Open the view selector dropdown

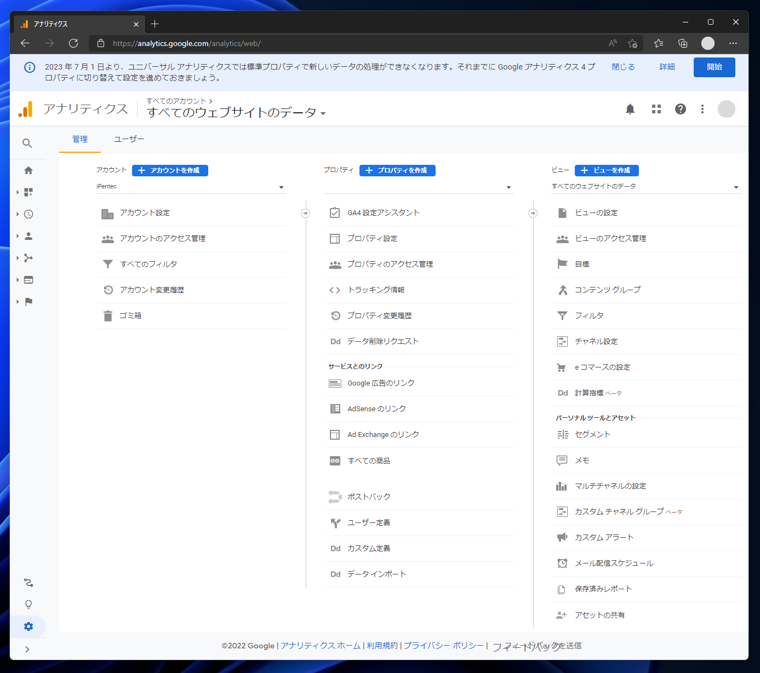pos(646,187)
